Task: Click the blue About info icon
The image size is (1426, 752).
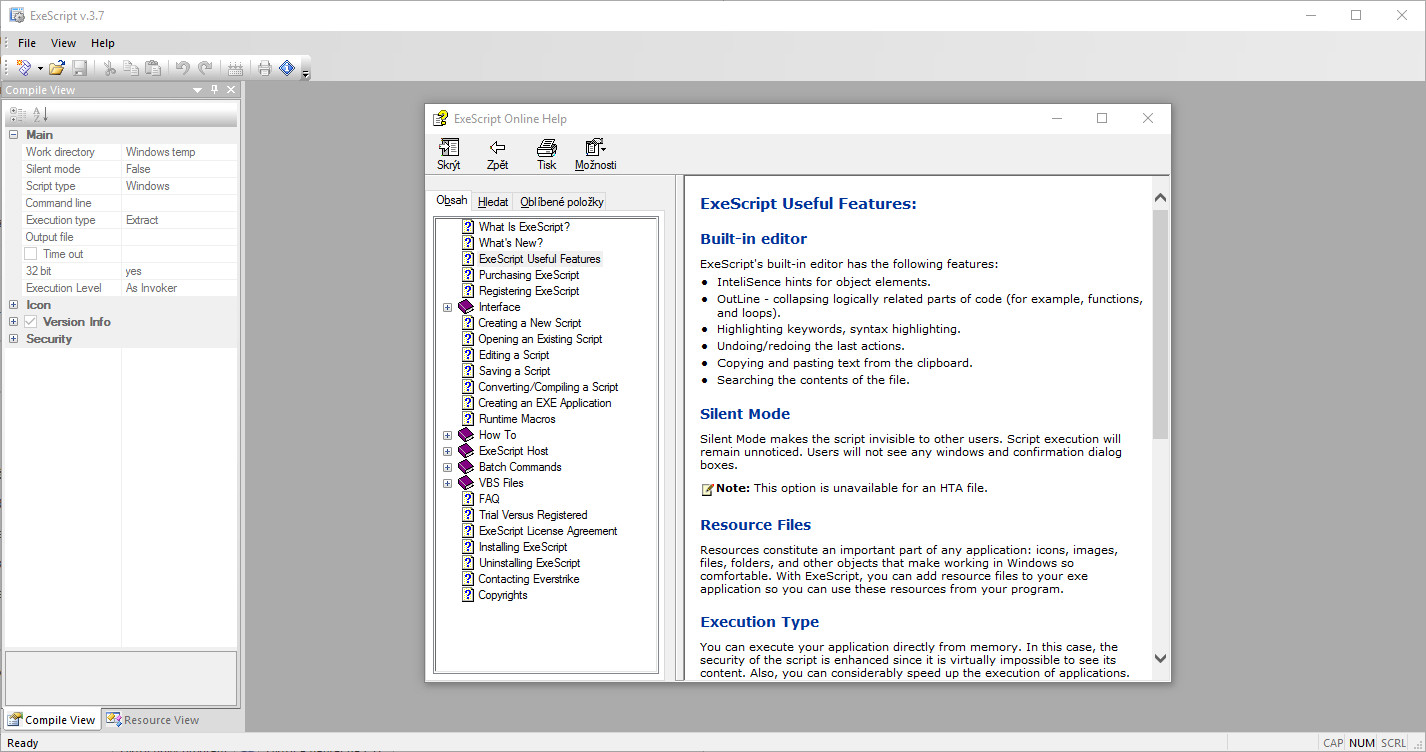Action: (x=287, y=68)
